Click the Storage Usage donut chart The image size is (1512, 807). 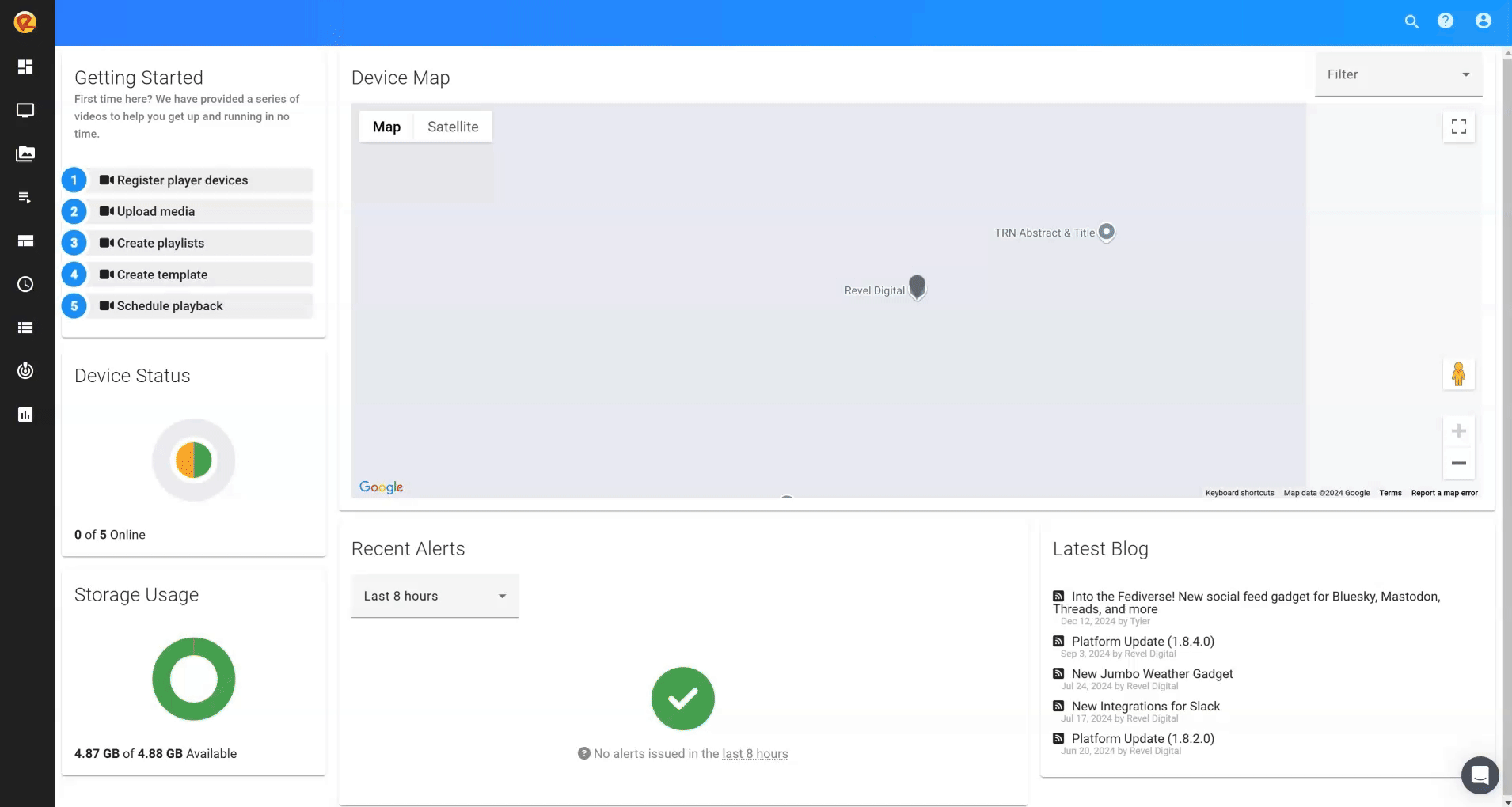coord(194,679)
